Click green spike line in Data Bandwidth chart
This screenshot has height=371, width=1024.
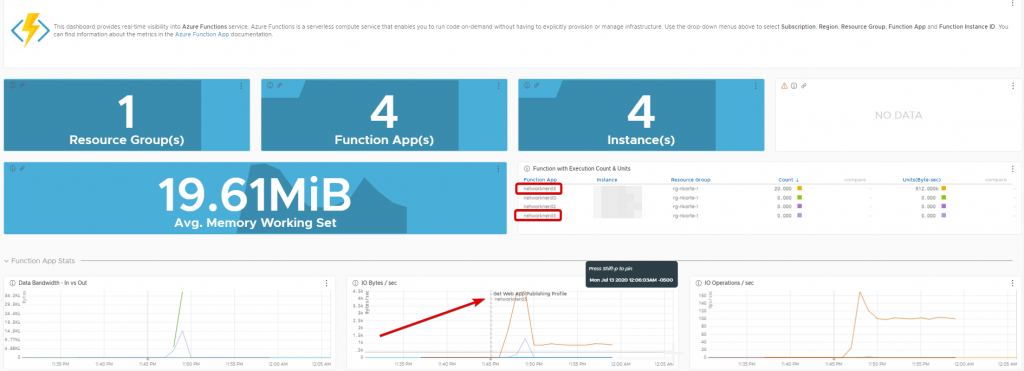178,319
